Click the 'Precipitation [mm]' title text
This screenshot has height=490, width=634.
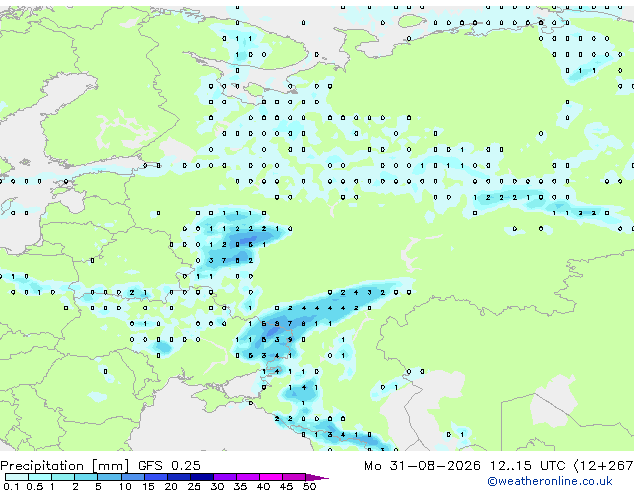point(64,466)
